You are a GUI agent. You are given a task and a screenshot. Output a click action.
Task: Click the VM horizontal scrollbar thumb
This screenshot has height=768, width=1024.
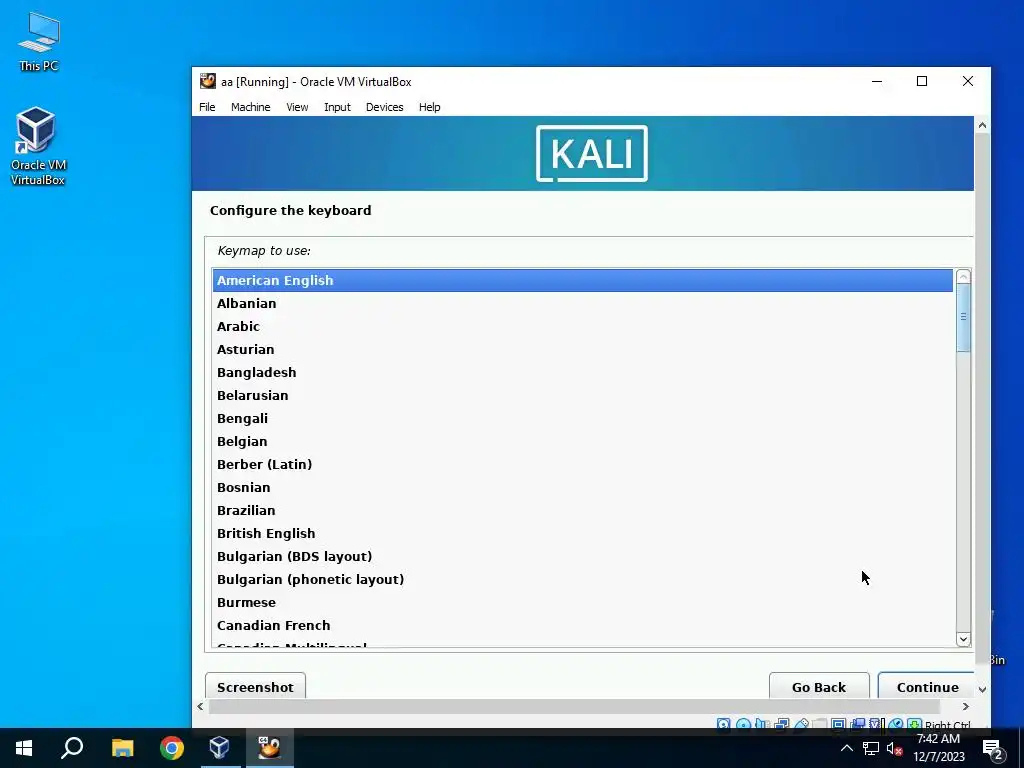pos(574,707)
